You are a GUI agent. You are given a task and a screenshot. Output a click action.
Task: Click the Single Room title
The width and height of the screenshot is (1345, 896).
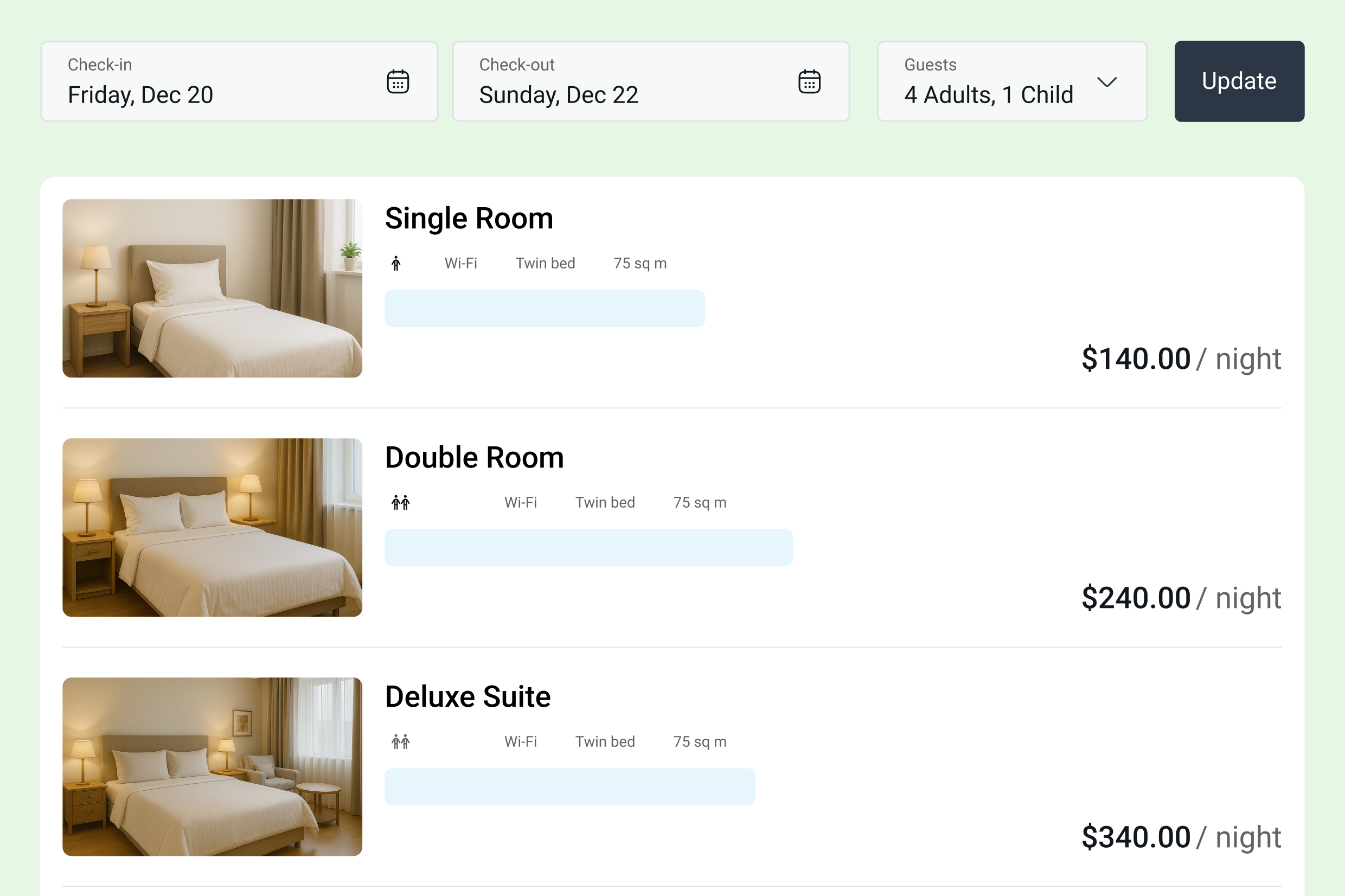point(469,218)
